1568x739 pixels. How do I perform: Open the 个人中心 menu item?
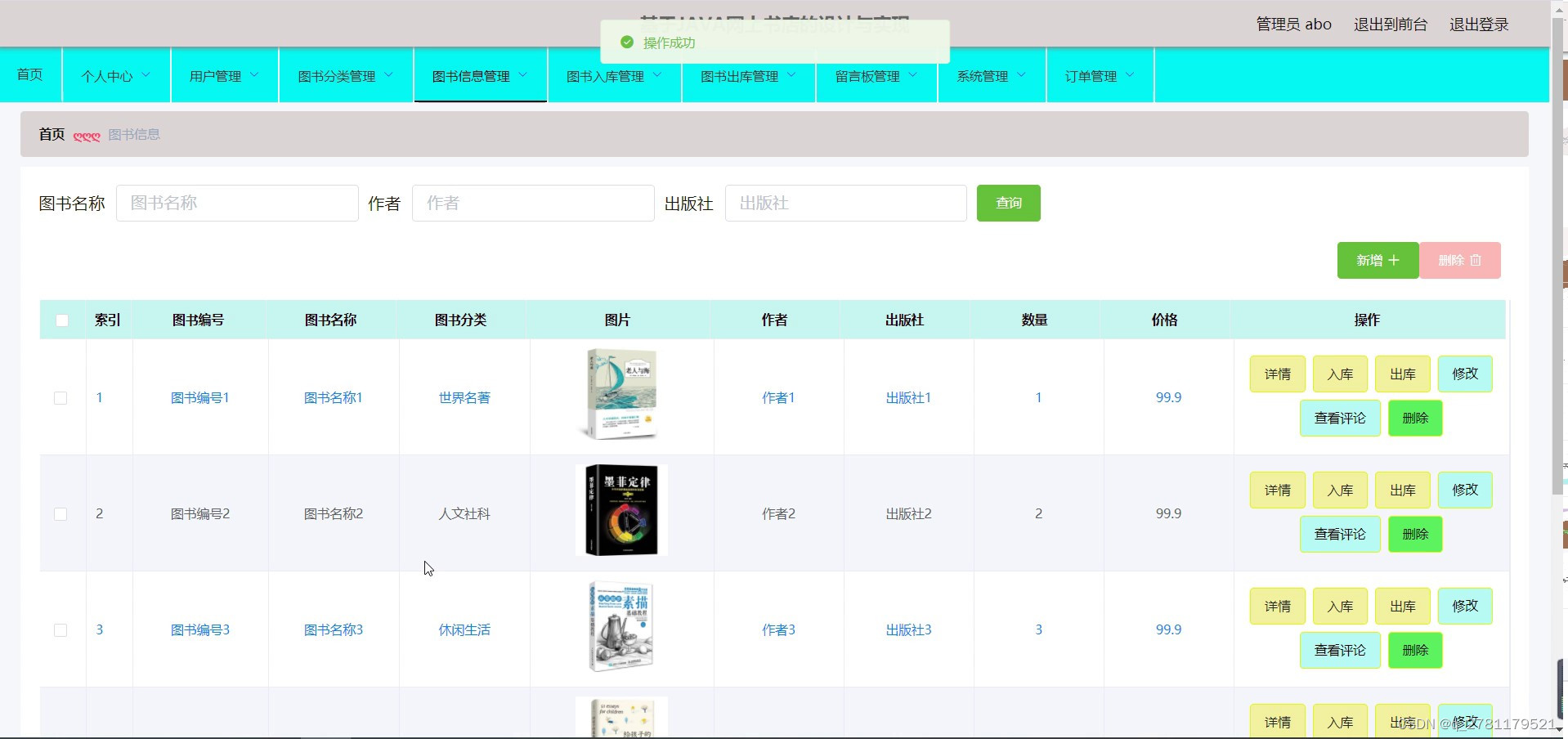[116, 75]
